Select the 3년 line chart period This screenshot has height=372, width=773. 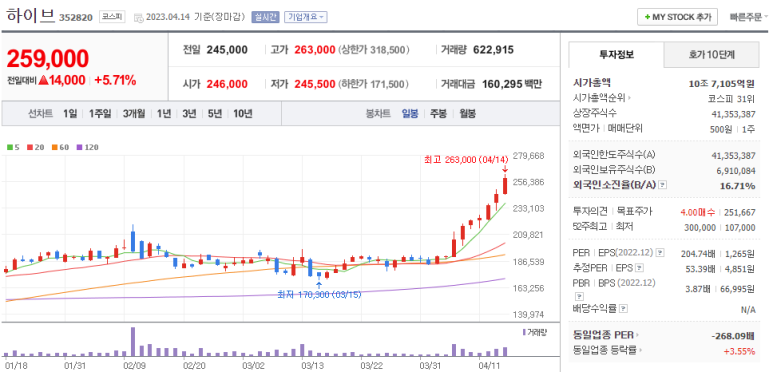[189, 114]
